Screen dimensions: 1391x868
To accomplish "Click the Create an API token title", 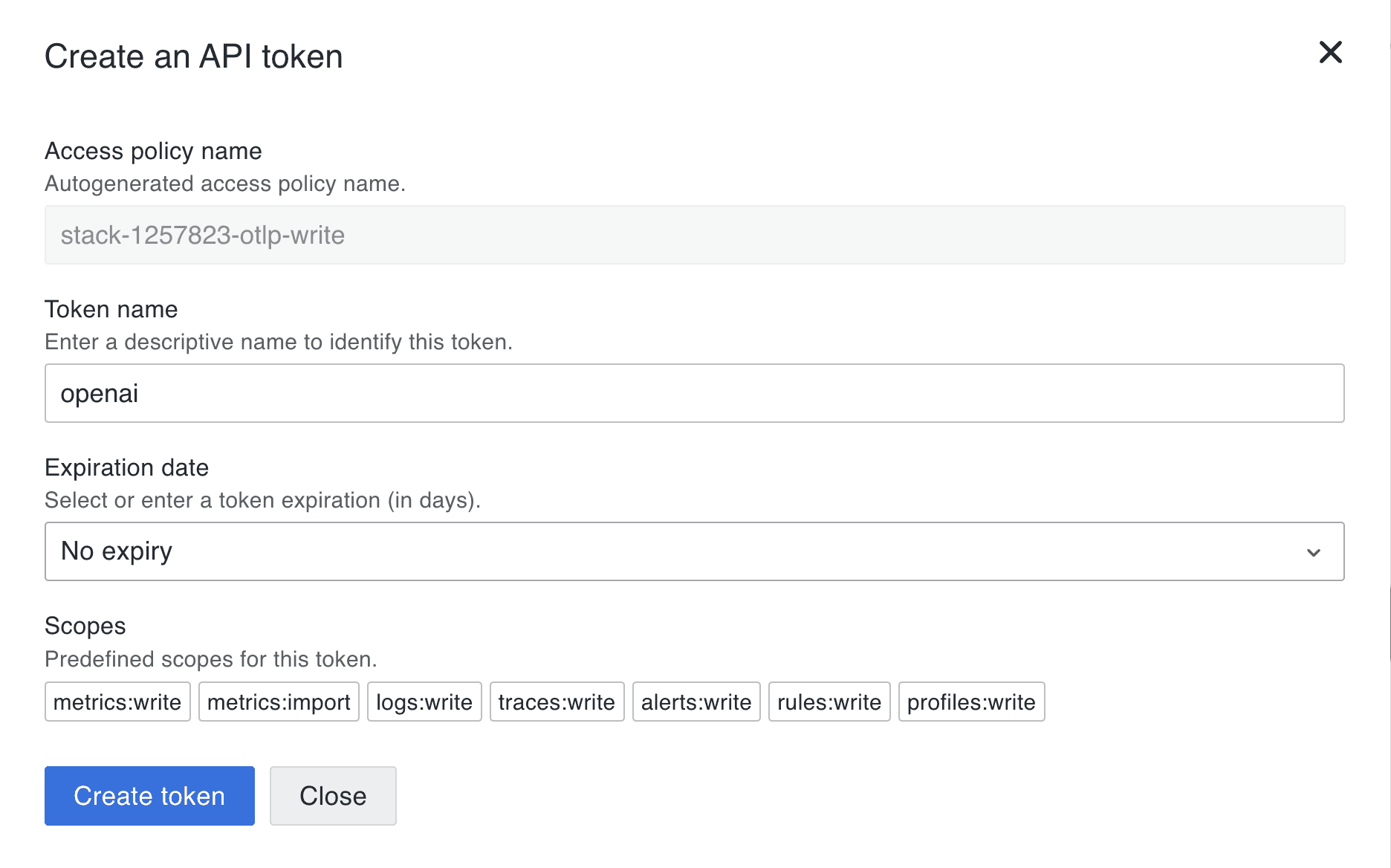I will pos(194,56).
